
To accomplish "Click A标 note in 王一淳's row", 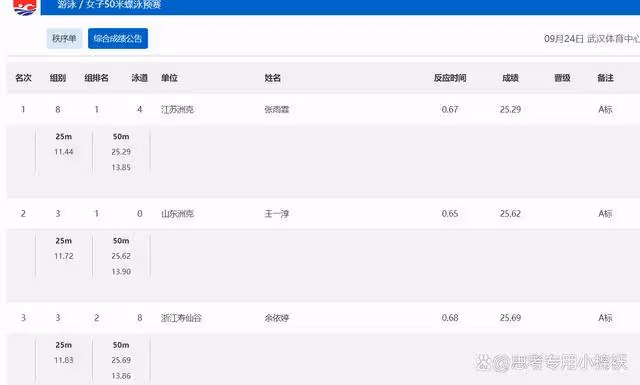I will click(605, 214).
